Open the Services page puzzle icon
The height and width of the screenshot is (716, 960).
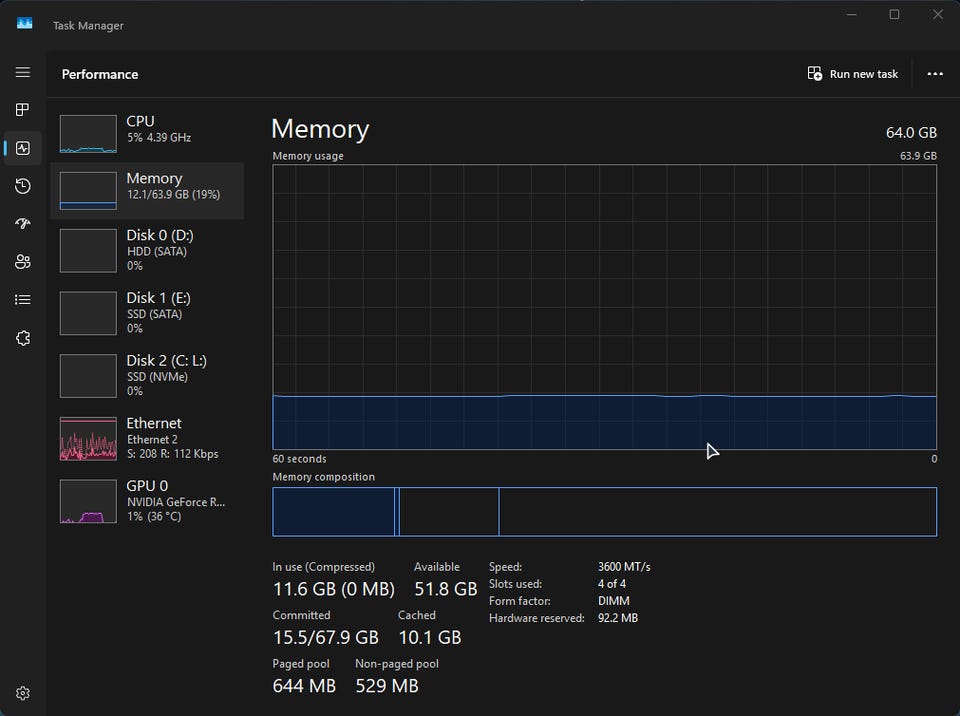click(23, 338)
